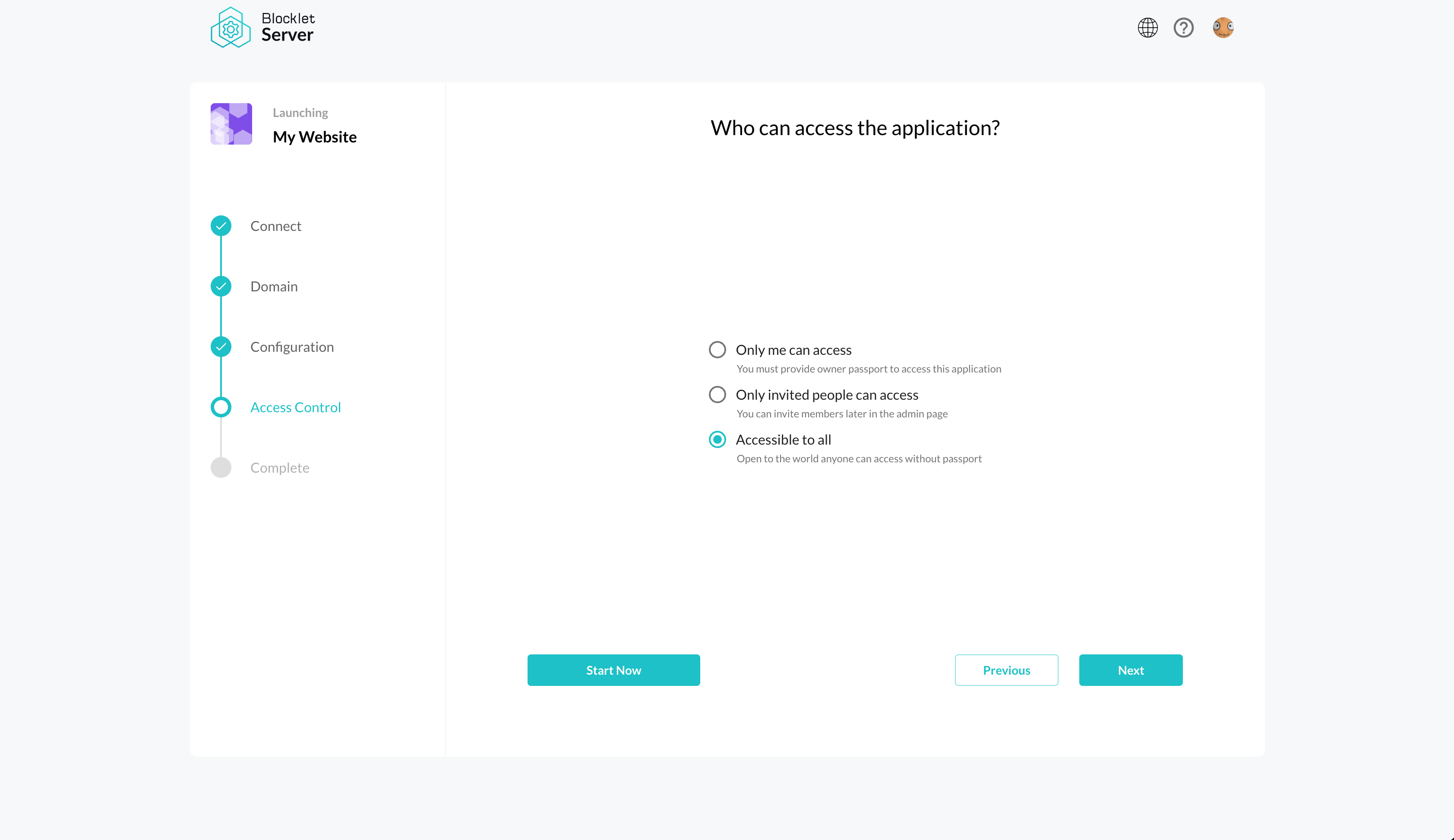Select Only invited people can access radio
The height and width of the screenshot is (840, 1454).
[x=717, y=395]
